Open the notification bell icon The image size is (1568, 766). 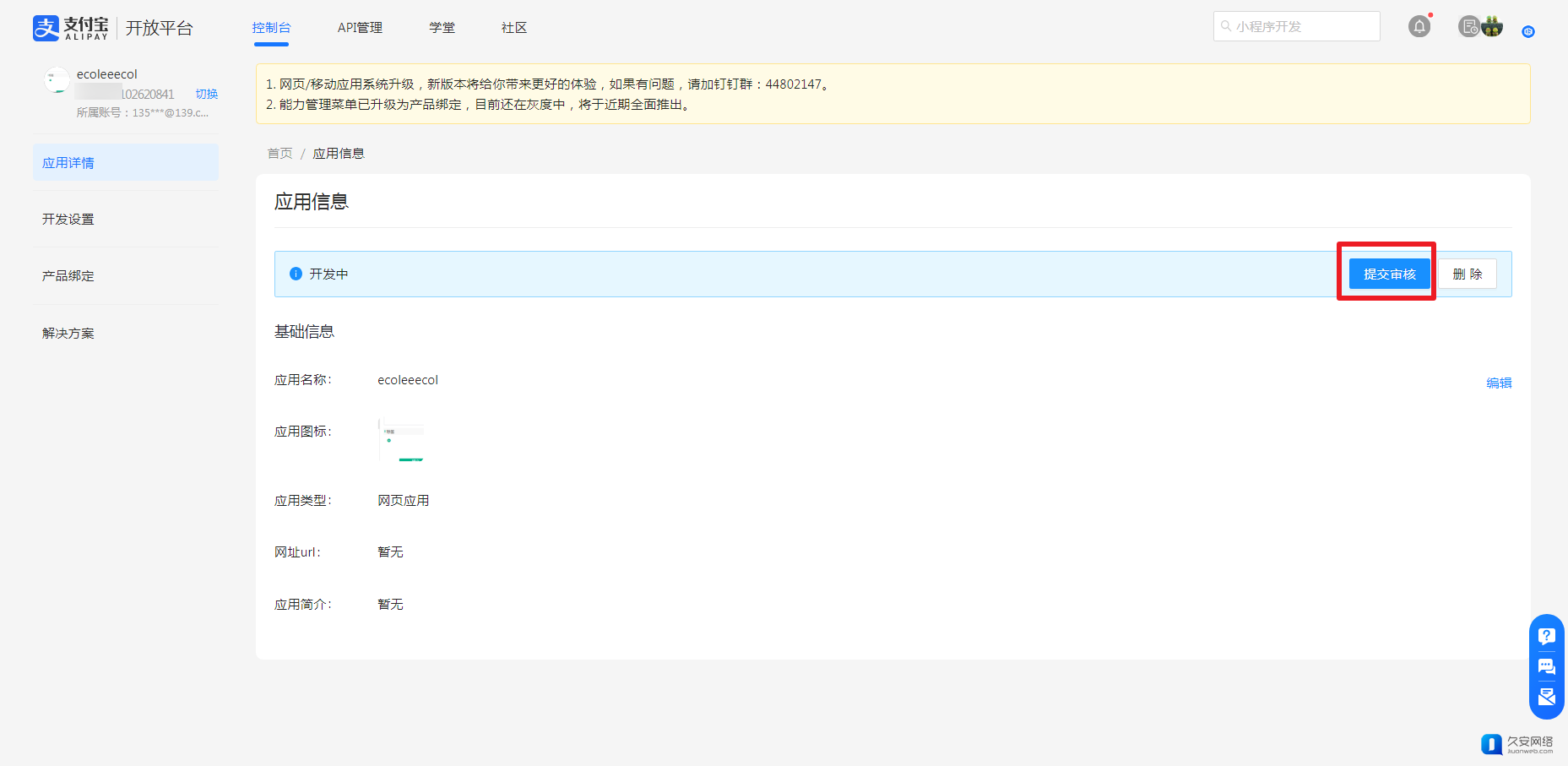(x=1419, y=27)
